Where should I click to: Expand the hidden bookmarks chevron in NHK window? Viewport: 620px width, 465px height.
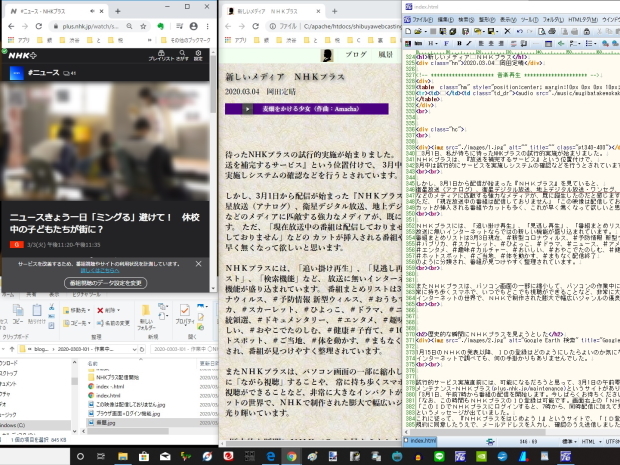(x=149, y=40)
